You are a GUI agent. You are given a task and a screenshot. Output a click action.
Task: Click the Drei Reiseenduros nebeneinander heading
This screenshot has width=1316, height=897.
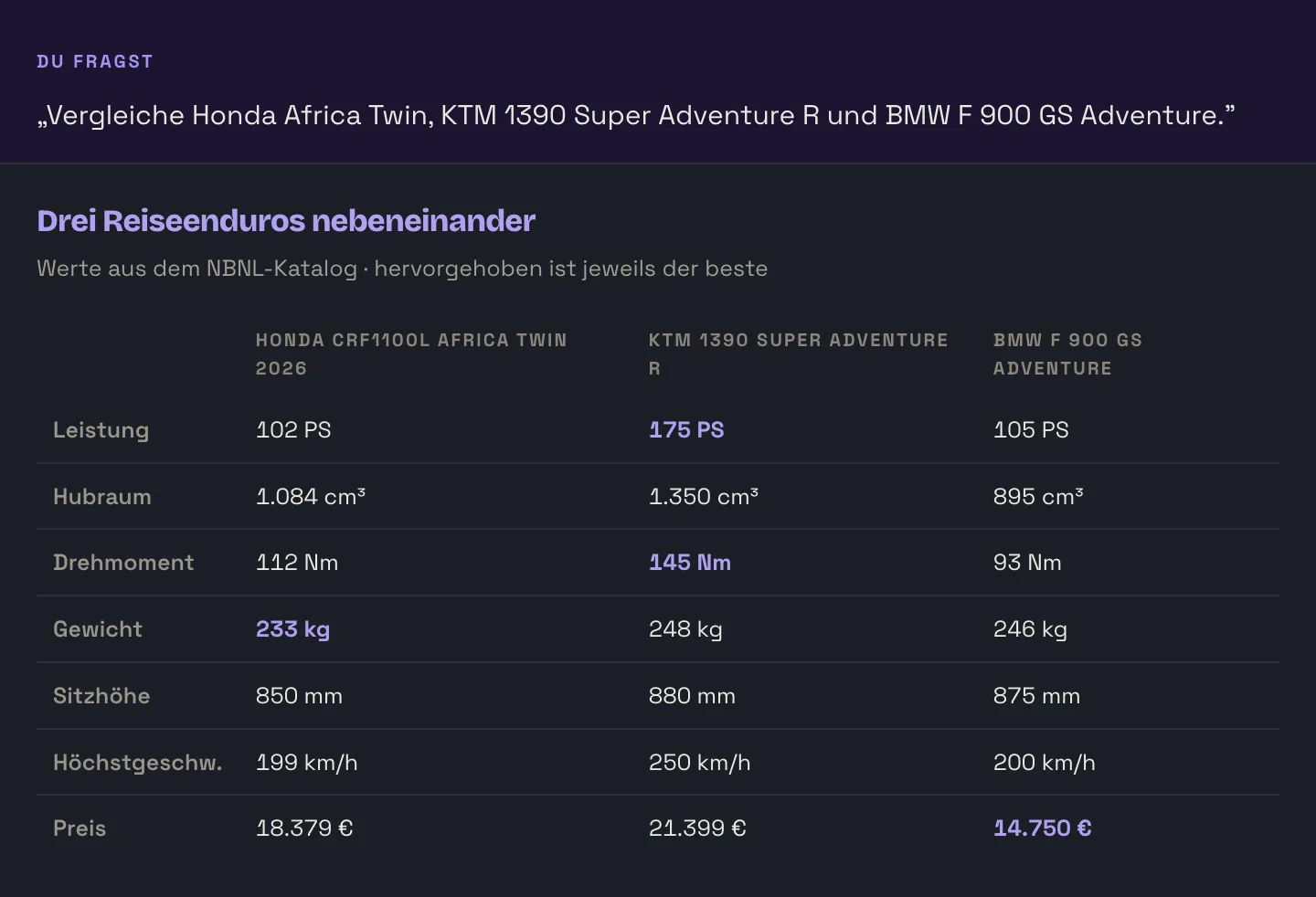click(x=286, y=221)
